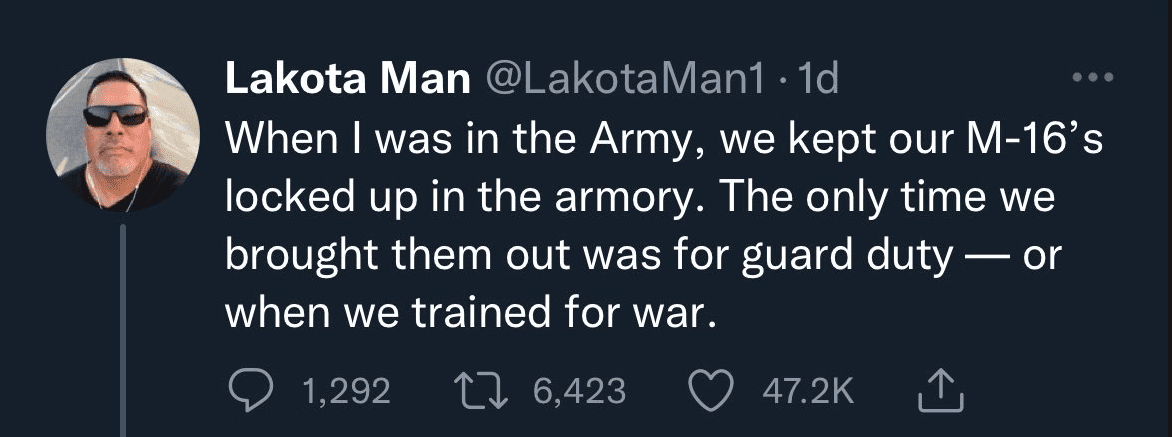
Task: Open the three-dot more options menu
Action: tap(1093, 76)
